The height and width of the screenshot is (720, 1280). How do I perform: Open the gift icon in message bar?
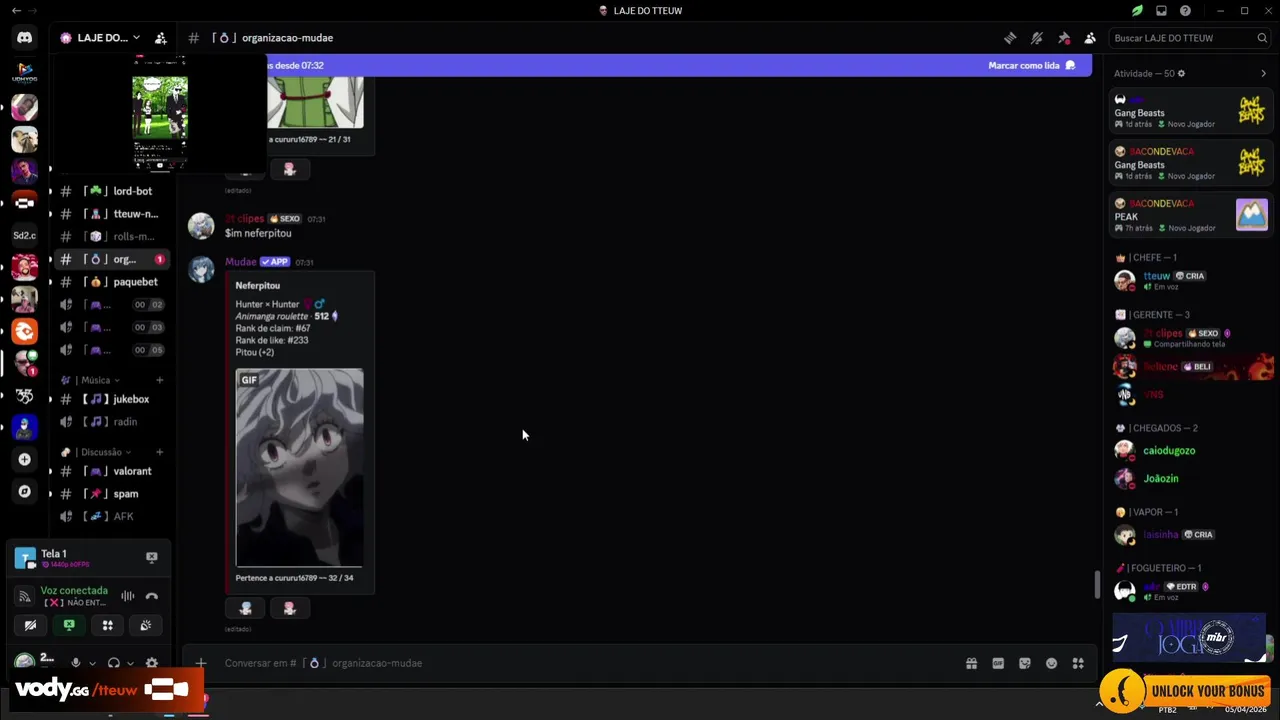coord(971,663)
